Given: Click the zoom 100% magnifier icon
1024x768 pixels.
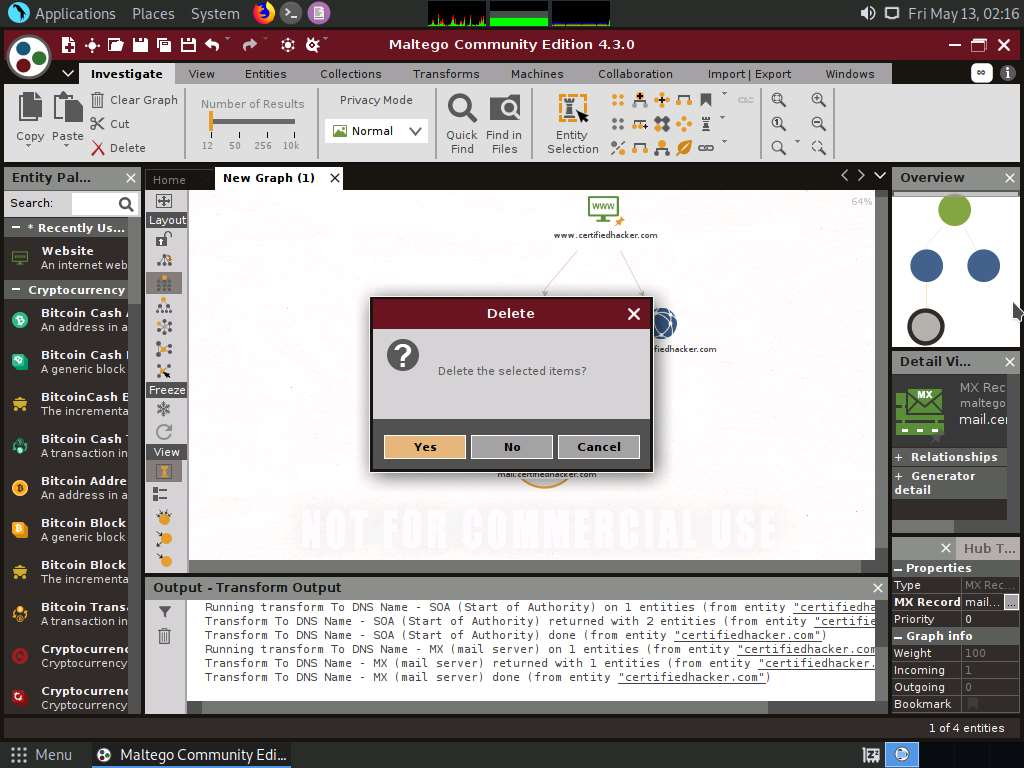Looking at the screenshot, I should point(778,124).
